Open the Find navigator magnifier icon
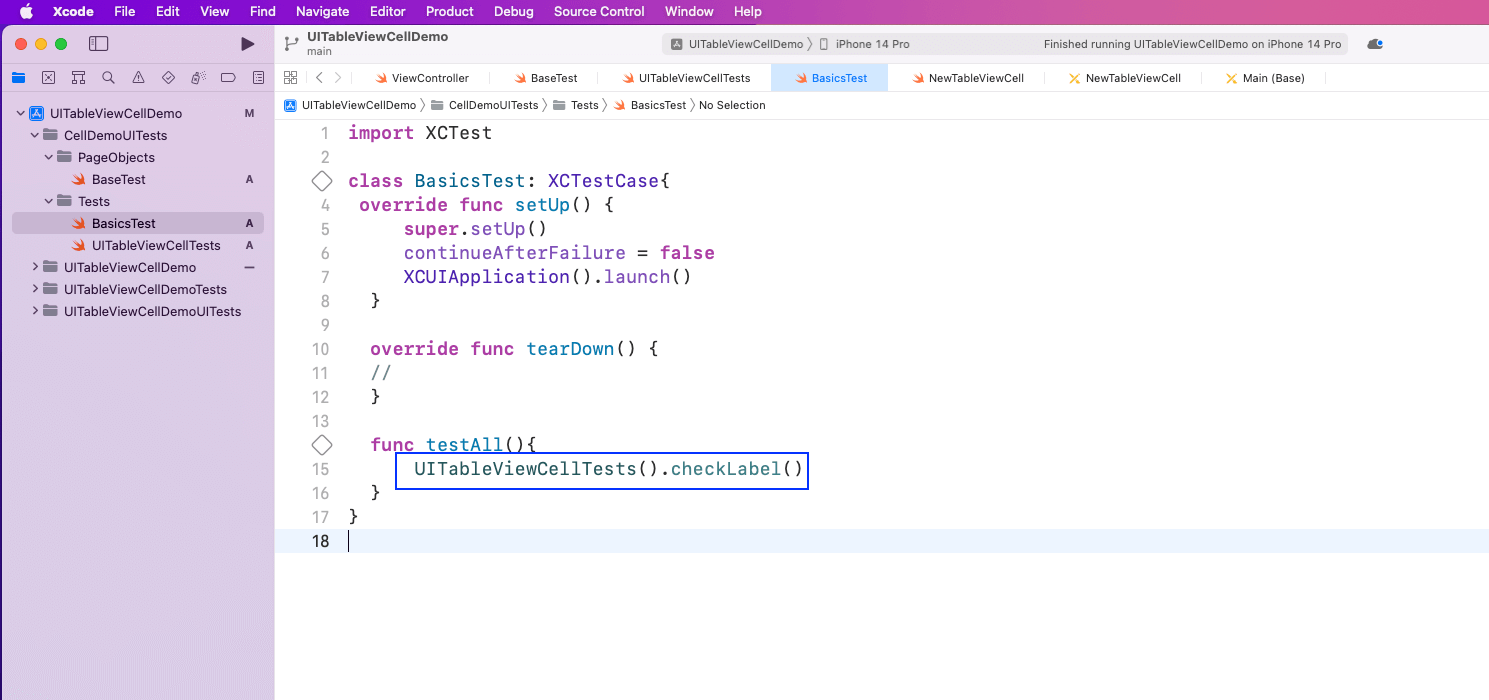The height and width of the screenshot is (700, 1489). point(108,78)
